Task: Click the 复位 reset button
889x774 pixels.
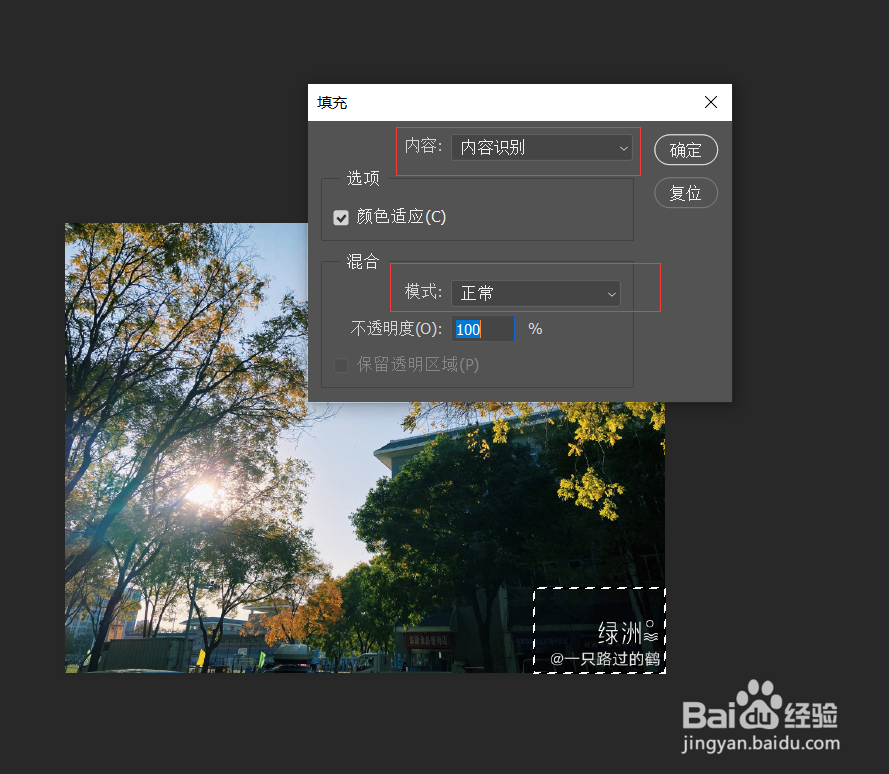Action: [685, 193]
